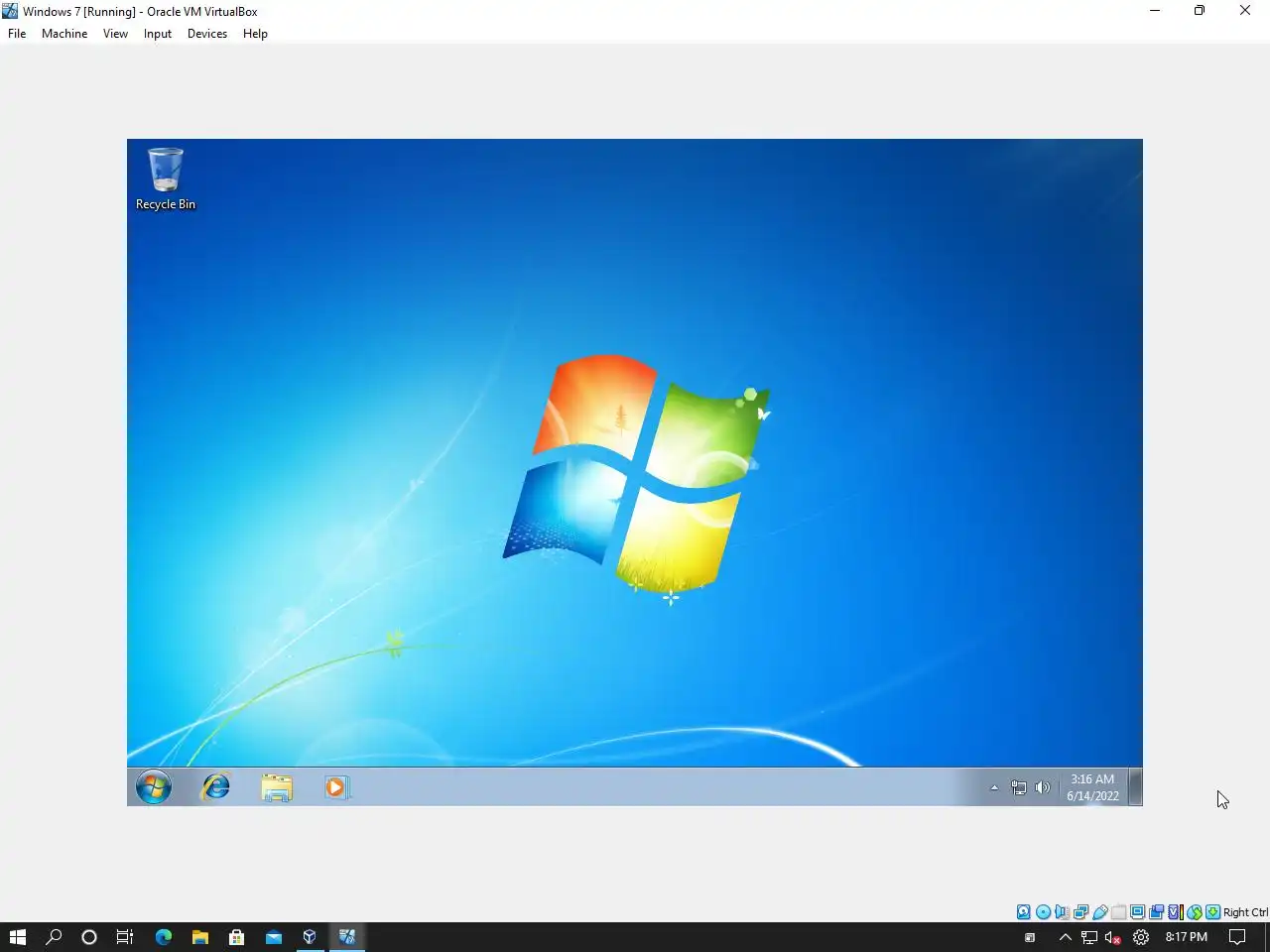This screenshot has height=952, width=1270.
Task: Click the USB devices indicator
Action: 1100,912
